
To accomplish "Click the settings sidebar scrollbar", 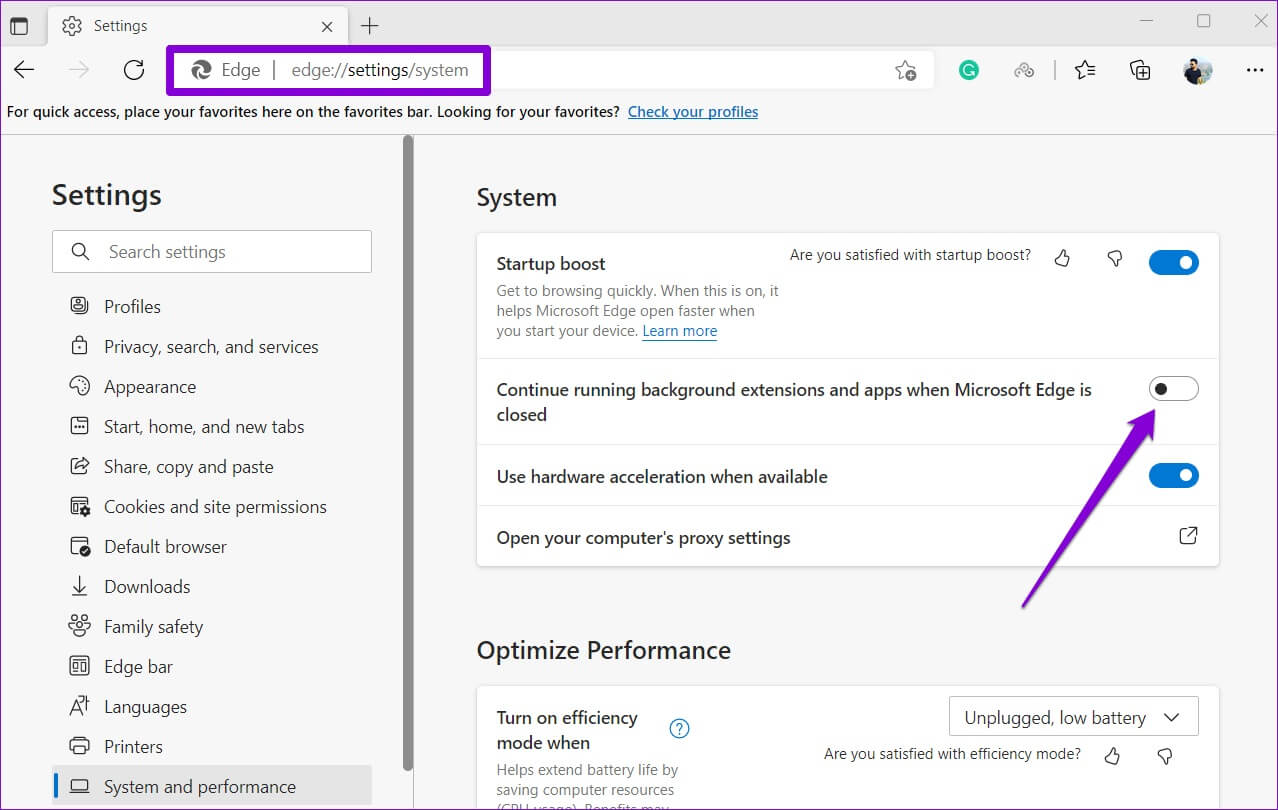I will pyautogui.click(x=408, y=452).
